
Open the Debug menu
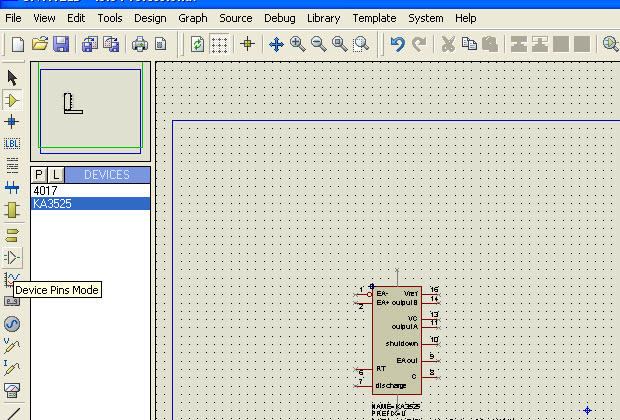pyautogui.click(x=280, y=18)
